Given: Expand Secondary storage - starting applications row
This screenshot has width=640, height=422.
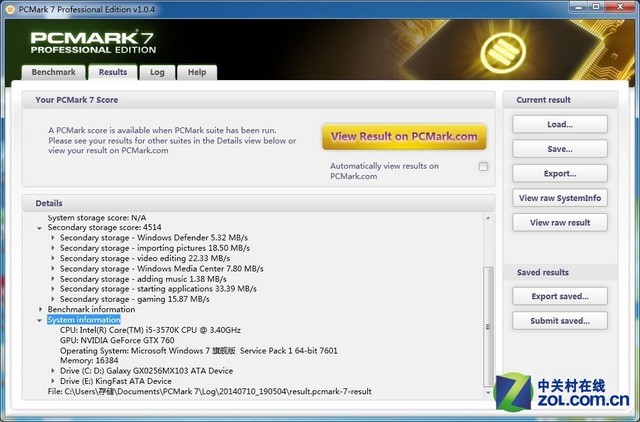Looking at the screenshot, I should 53,289.
